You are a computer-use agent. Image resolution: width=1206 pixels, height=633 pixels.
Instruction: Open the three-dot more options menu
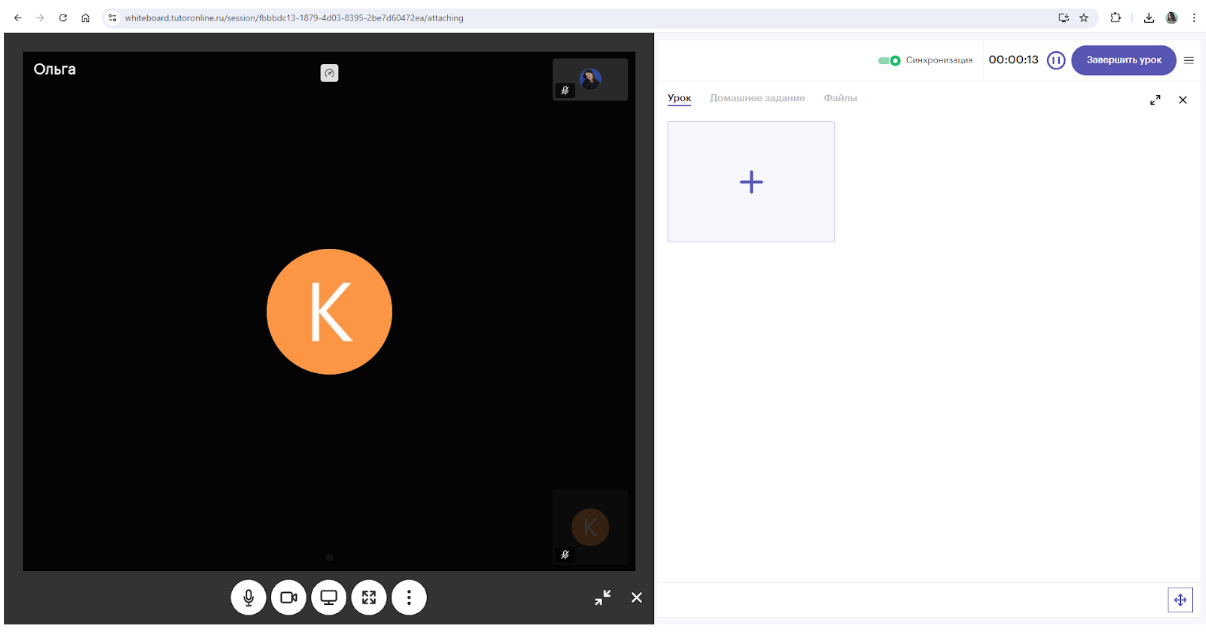(409, 597)
